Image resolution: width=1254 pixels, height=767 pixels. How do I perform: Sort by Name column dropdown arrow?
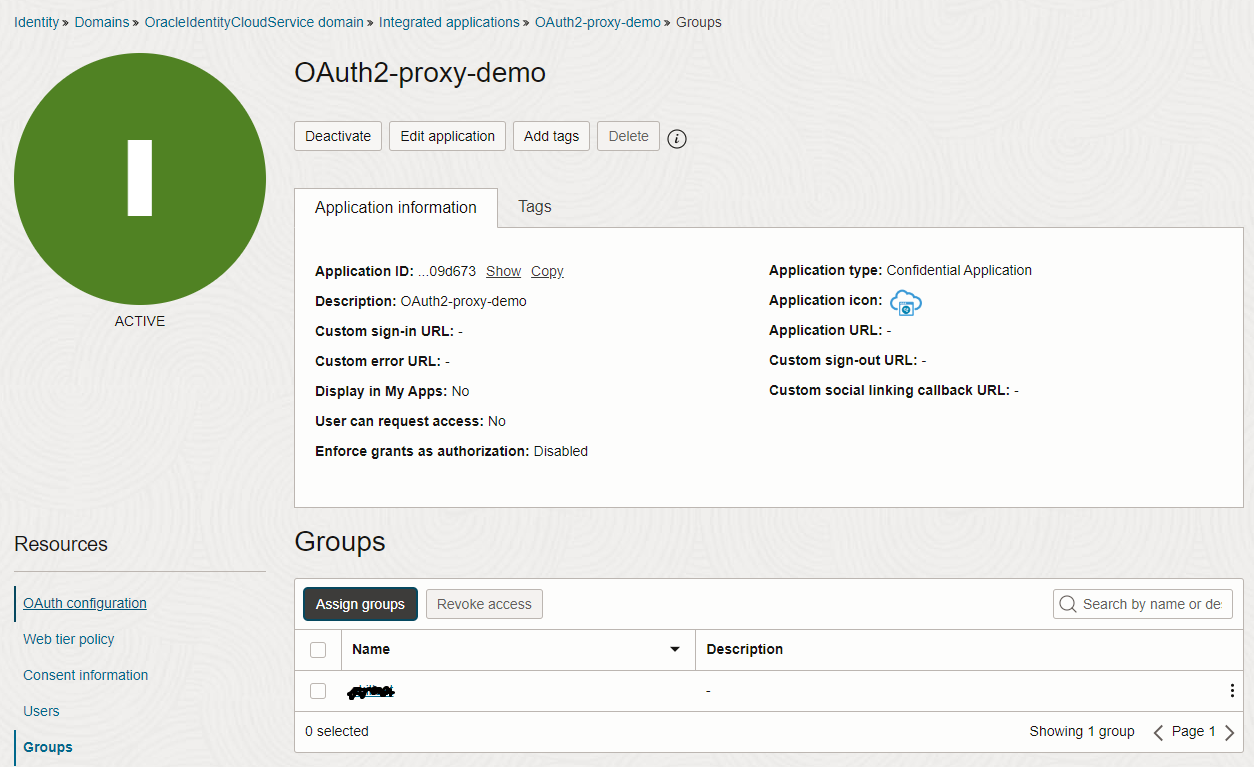[x=675, y=650]
